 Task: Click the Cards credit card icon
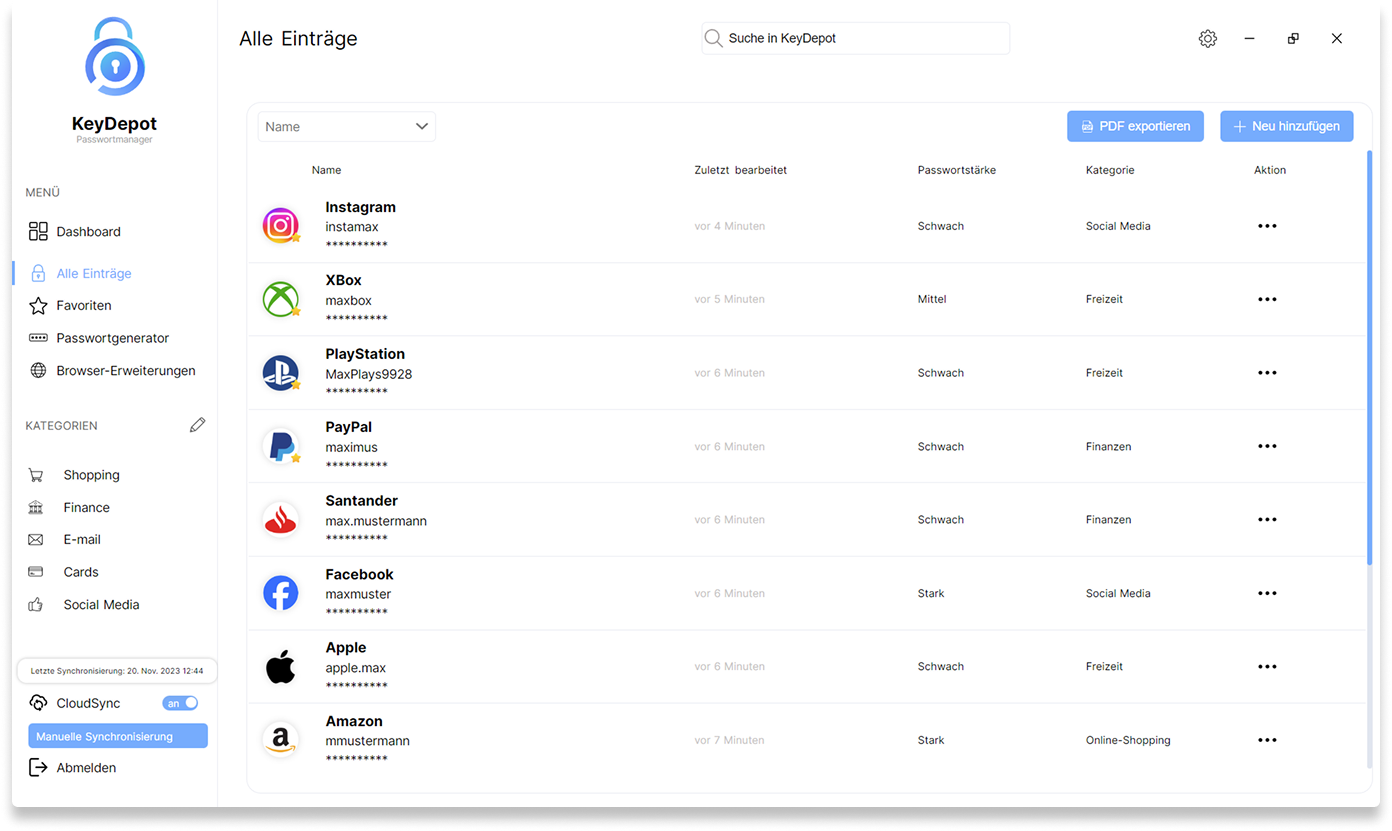36,572
